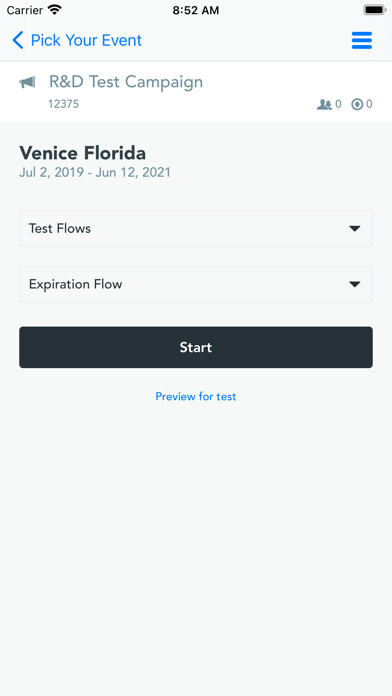Open the Expiration Flow selector field
Screen dimensions: 392x696
196,285
